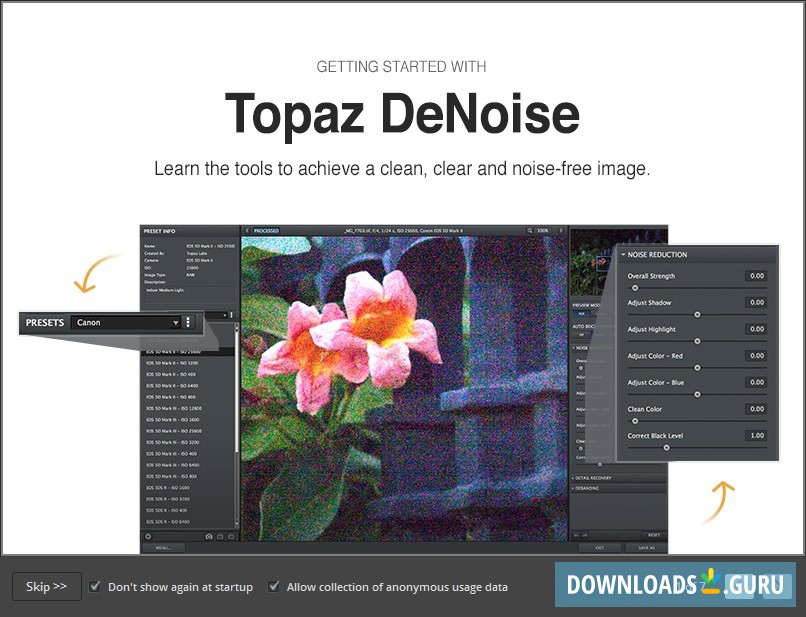The height and width of the screenshot is (617, 806).
Task: Choose preset EOS 5D Mark III - ISO 12800
Action: pyautogui.click(x=174, y=408)
